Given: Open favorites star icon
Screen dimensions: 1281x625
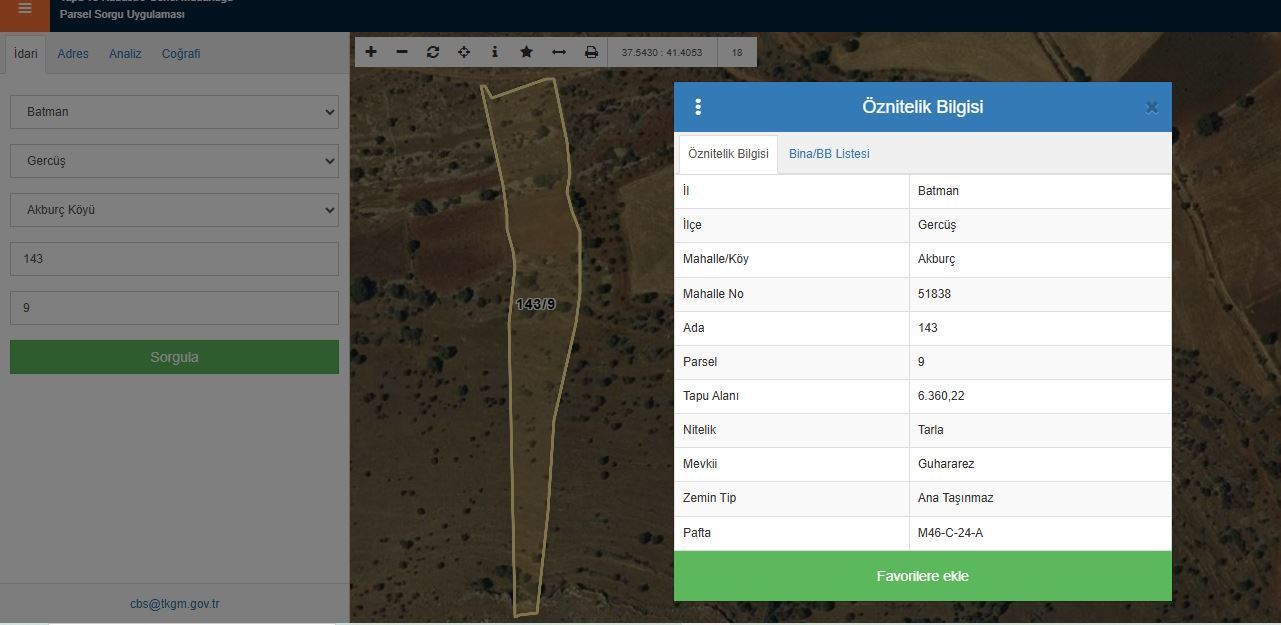Looking at the screenshot, I should coord(526,52).
